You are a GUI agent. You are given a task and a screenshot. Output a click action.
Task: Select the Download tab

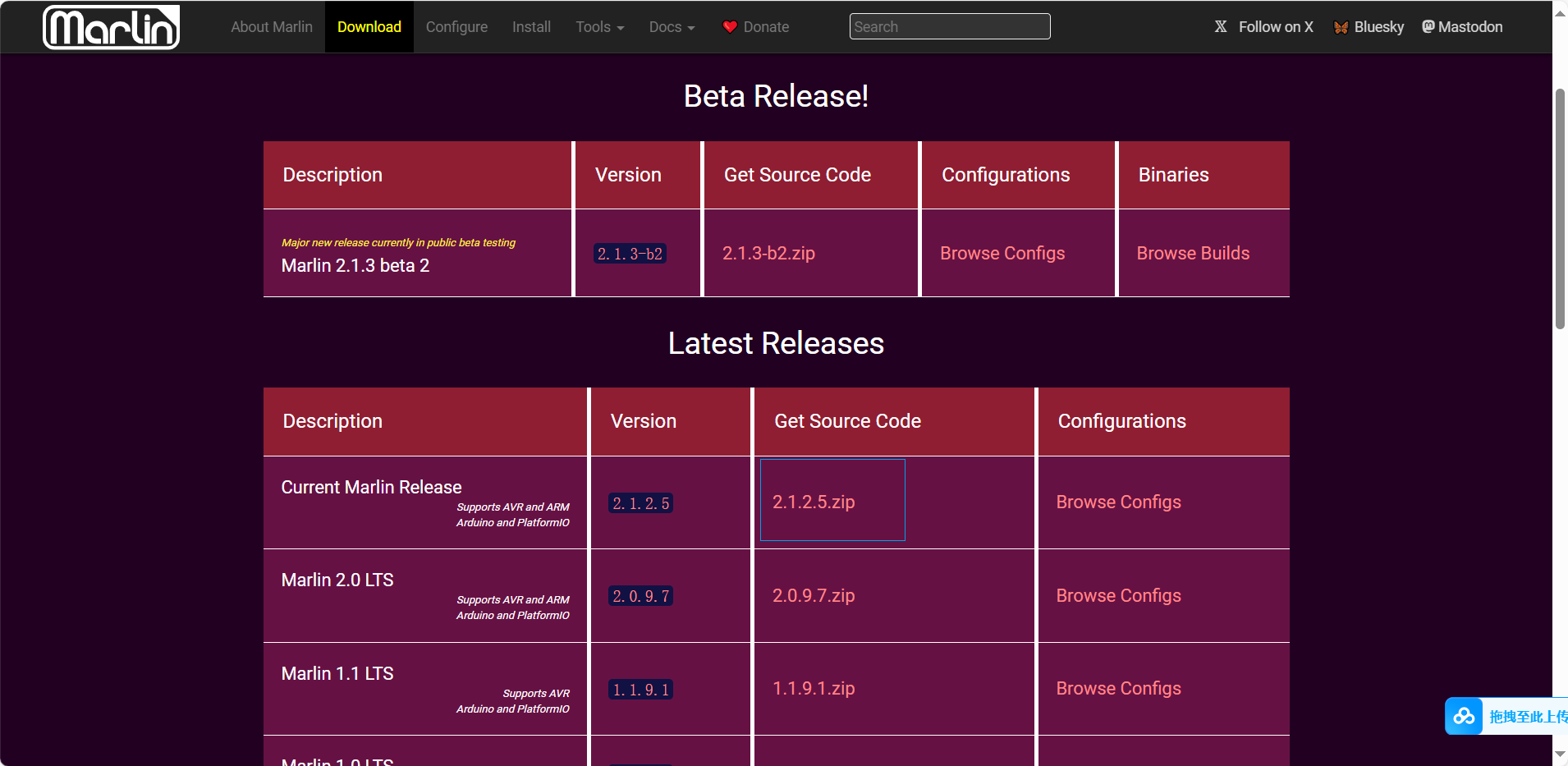[369, 27]
